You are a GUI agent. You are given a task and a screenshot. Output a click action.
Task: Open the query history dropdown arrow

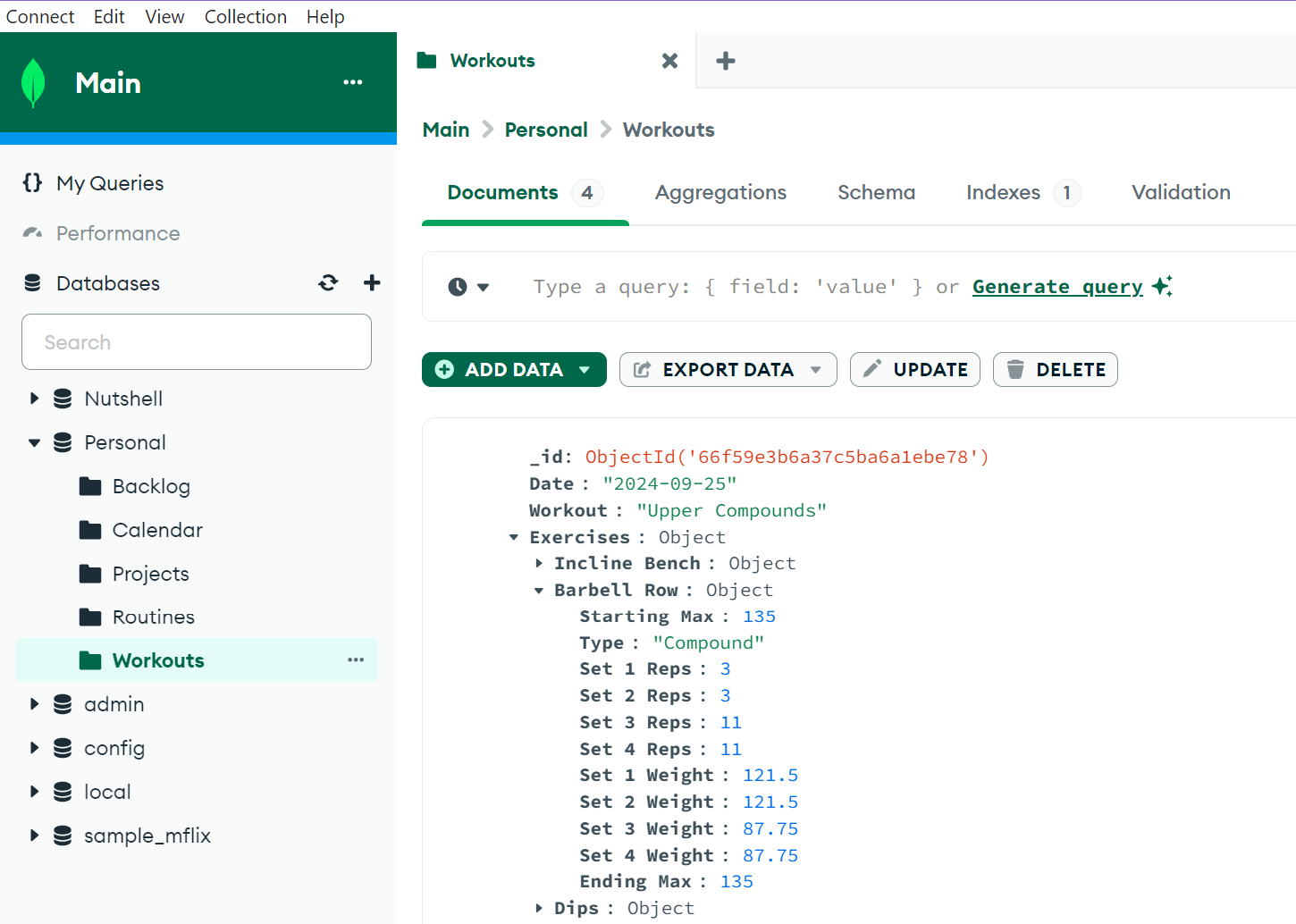point(483,287)
